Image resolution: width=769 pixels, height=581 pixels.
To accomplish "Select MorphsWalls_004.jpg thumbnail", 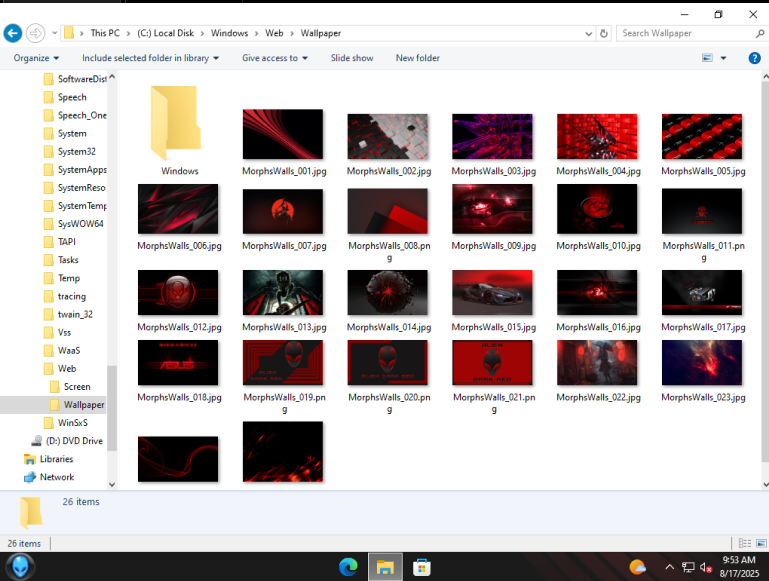I will click(x=597, y=136).
